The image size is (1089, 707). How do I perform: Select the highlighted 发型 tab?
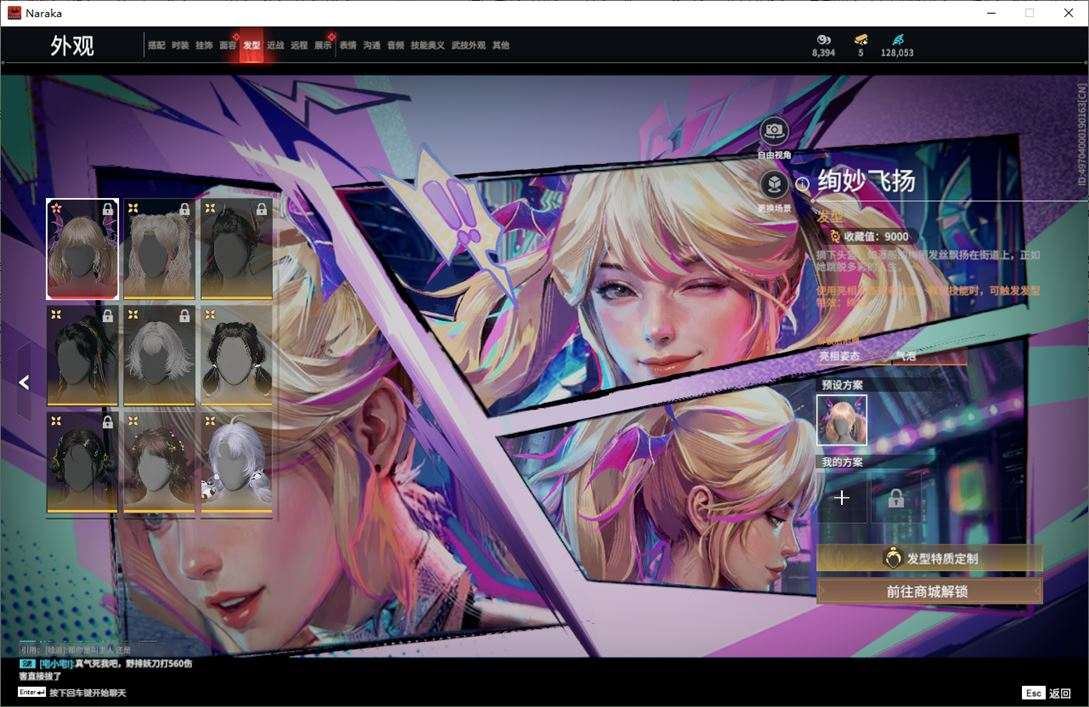pos(251,45)
